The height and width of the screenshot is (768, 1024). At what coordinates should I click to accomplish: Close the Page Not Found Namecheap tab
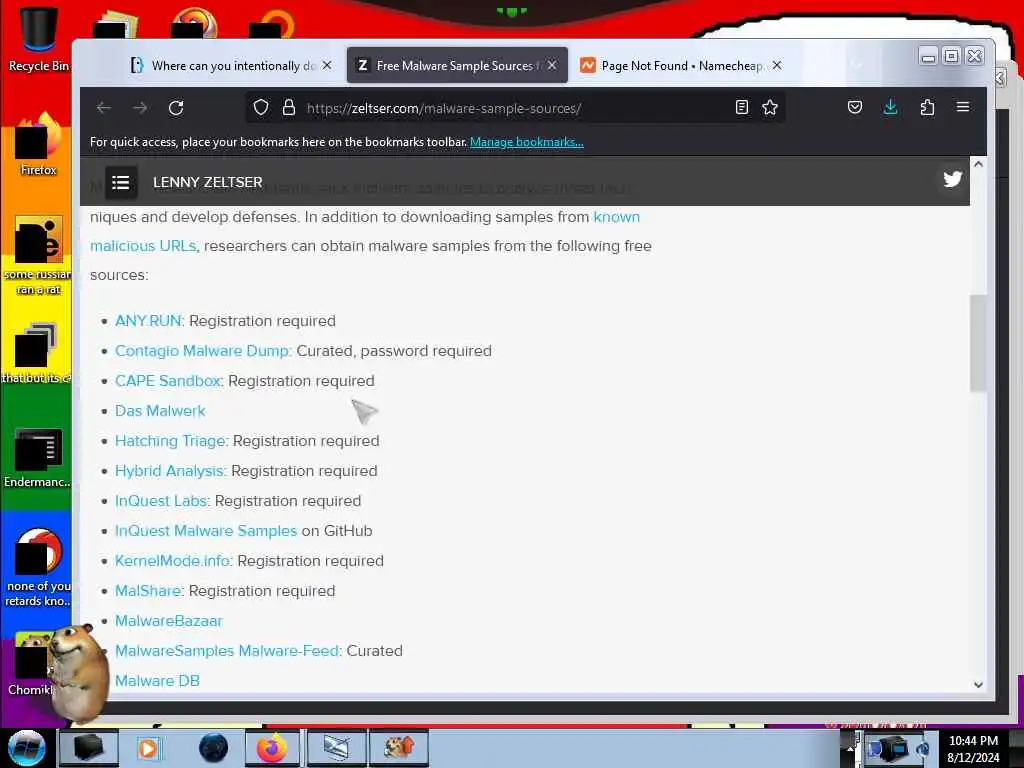pos(776,65)
